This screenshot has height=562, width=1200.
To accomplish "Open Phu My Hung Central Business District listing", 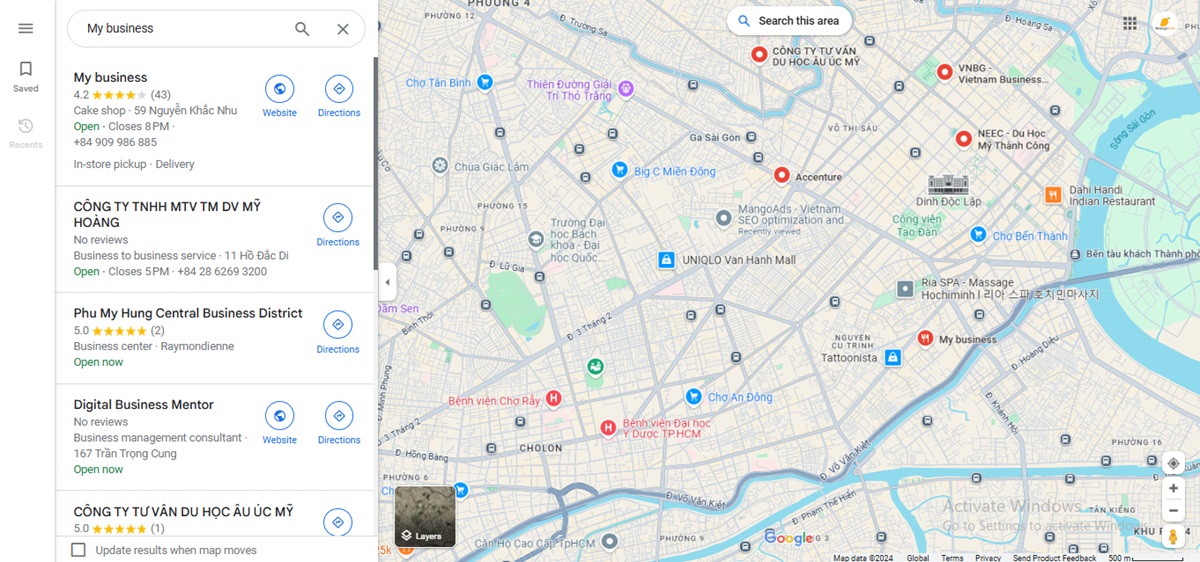I will [x=188, y=314].
